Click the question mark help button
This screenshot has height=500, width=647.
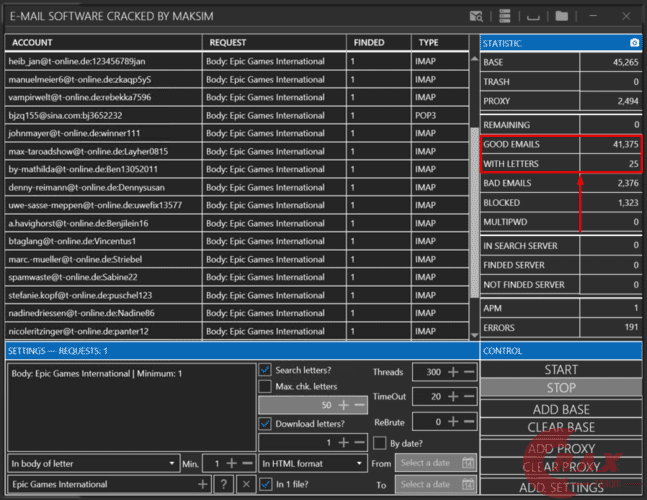[x=224, y=484]
